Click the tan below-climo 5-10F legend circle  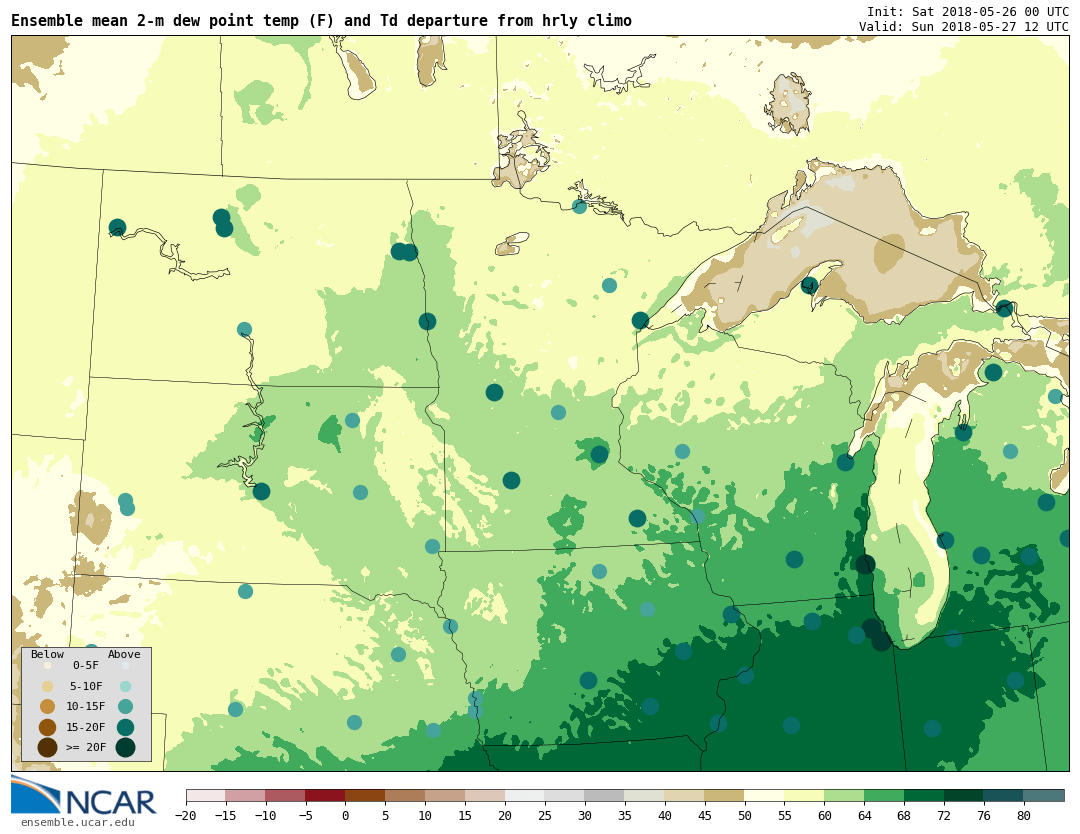48,686
